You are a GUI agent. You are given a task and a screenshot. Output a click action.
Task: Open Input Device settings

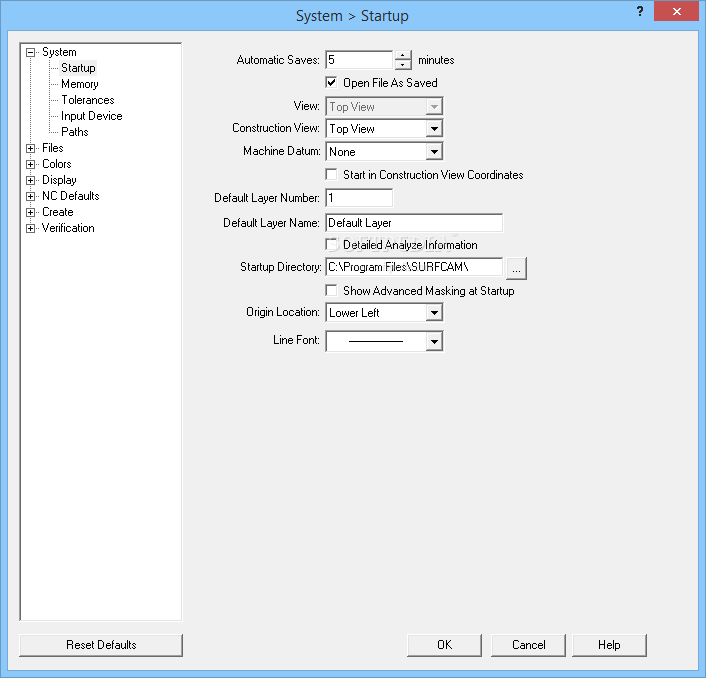tap(92, 116)
